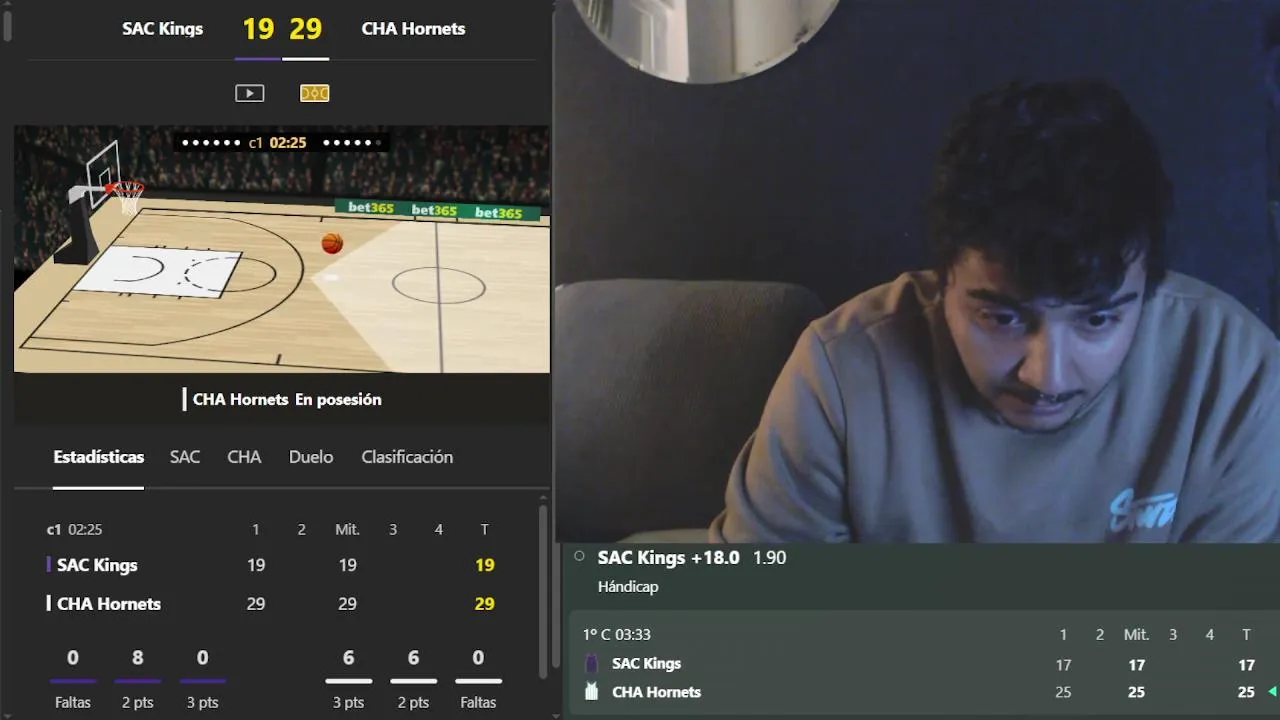Switch to the Estadísticas tab

[99, 457]
